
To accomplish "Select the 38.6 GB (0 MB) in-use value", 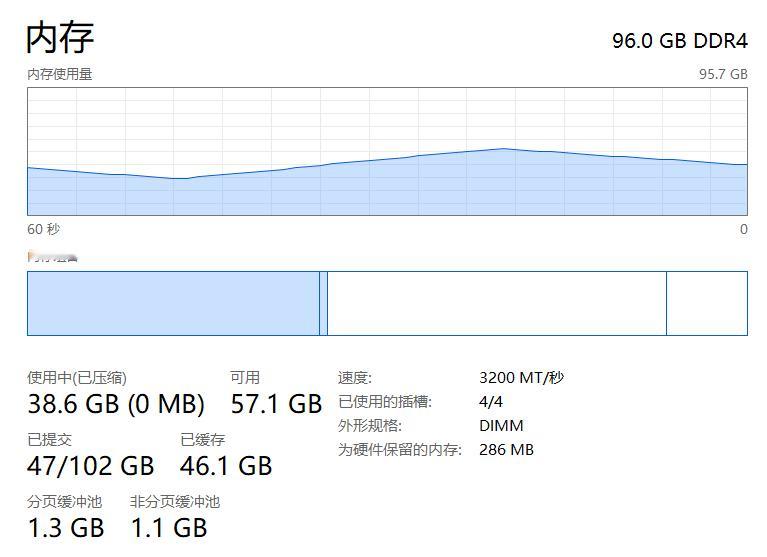I will click(116, 404).
